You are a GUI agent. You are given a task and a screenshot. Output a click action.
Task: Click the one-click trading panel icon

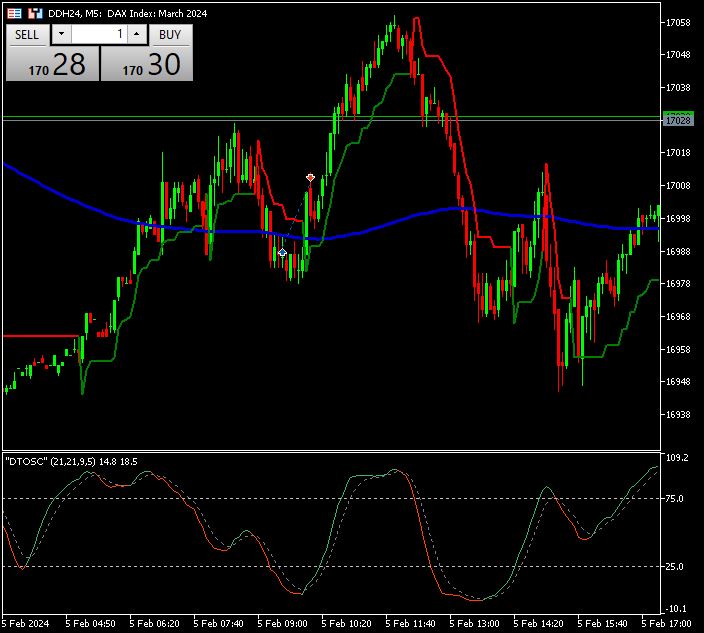pyautogui.click(x=14, y=13)
